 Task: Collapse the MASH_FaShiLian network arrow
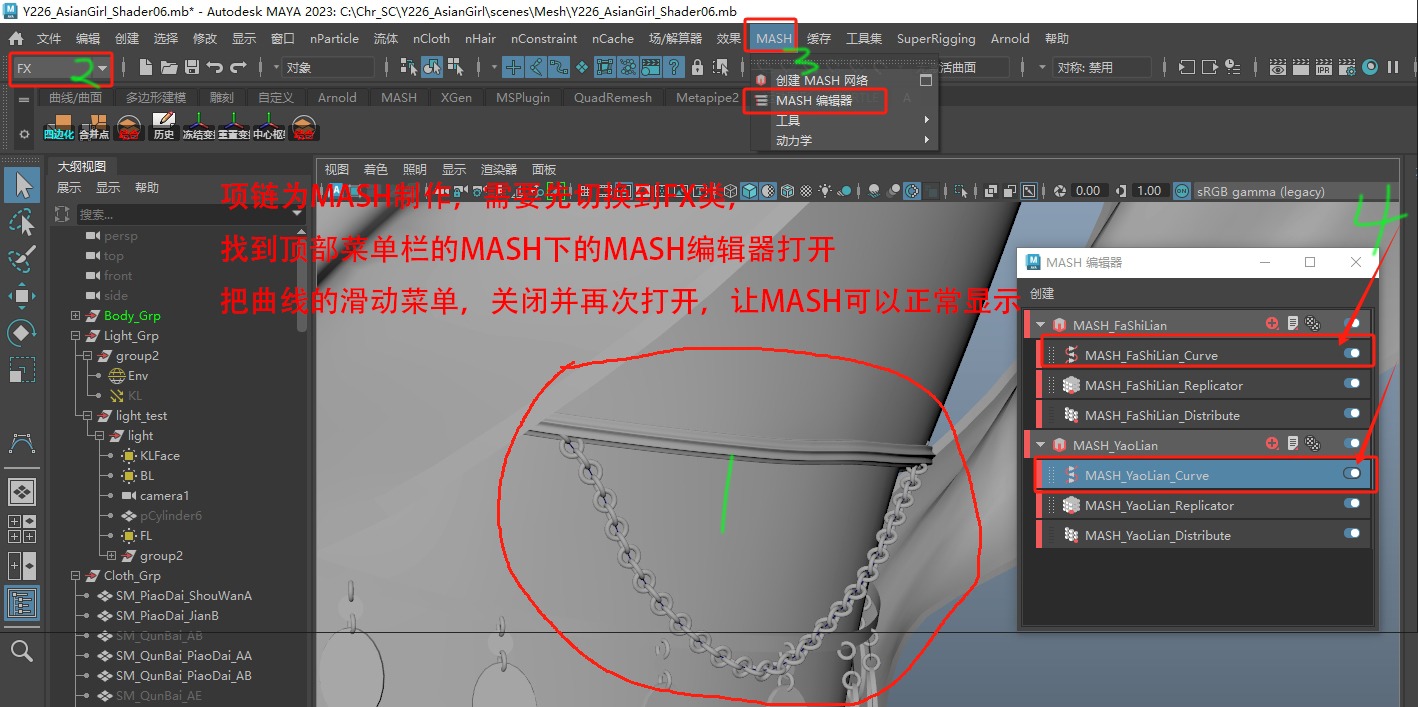coord(1041,325)
